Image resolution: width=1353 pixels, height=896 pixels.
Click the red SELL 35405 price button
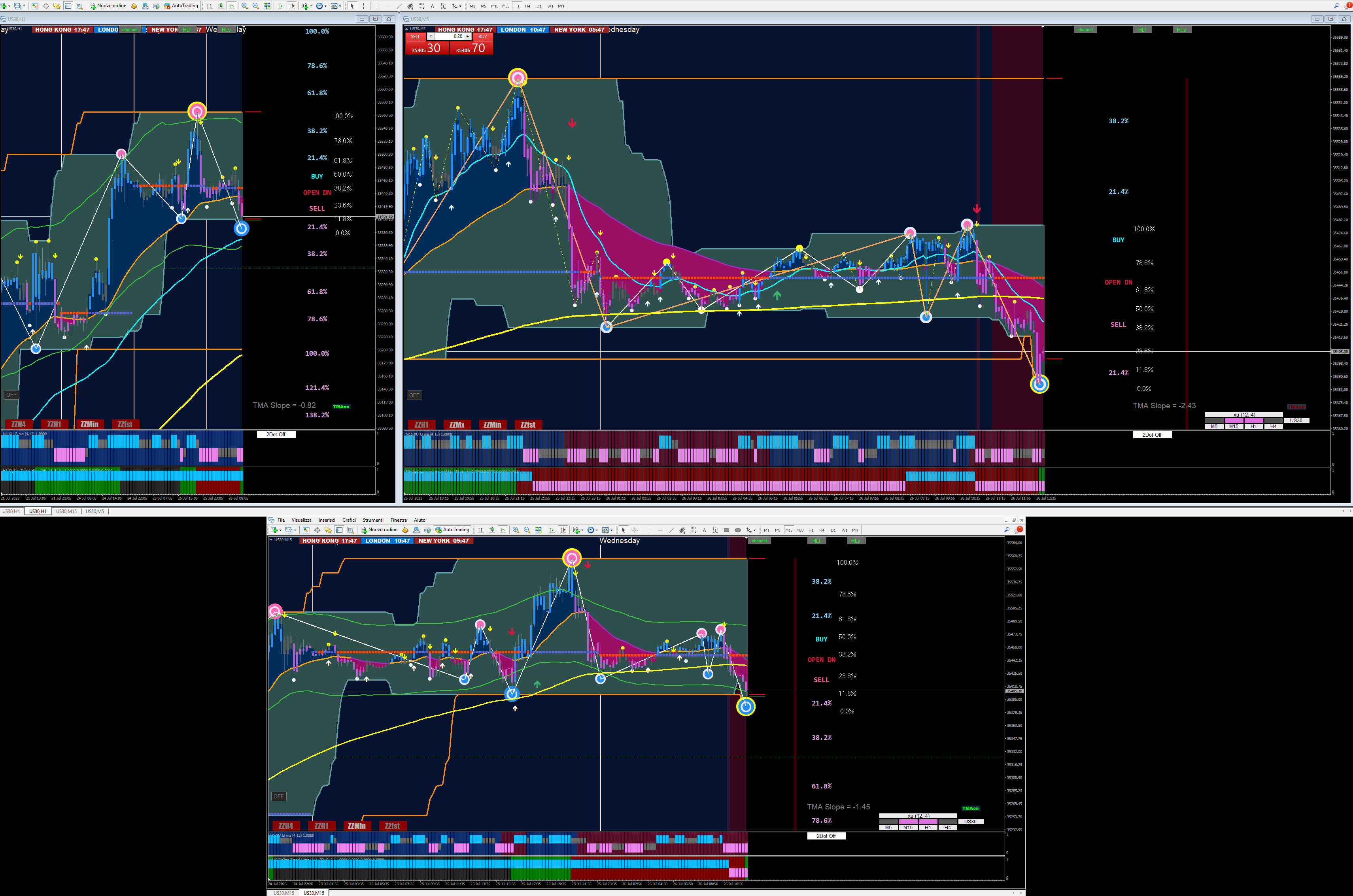coord(427,48)
